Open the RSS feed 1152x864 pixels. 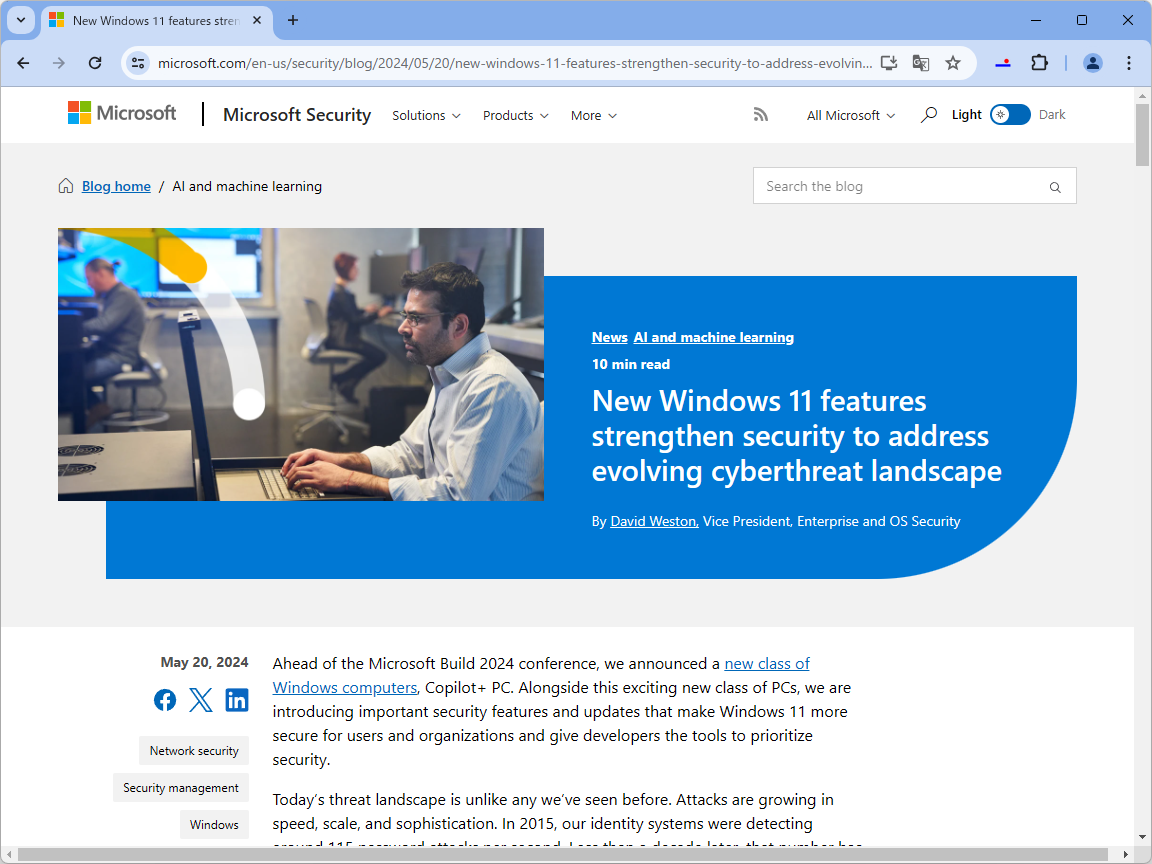pyautogui.click(x=761, y=114)
